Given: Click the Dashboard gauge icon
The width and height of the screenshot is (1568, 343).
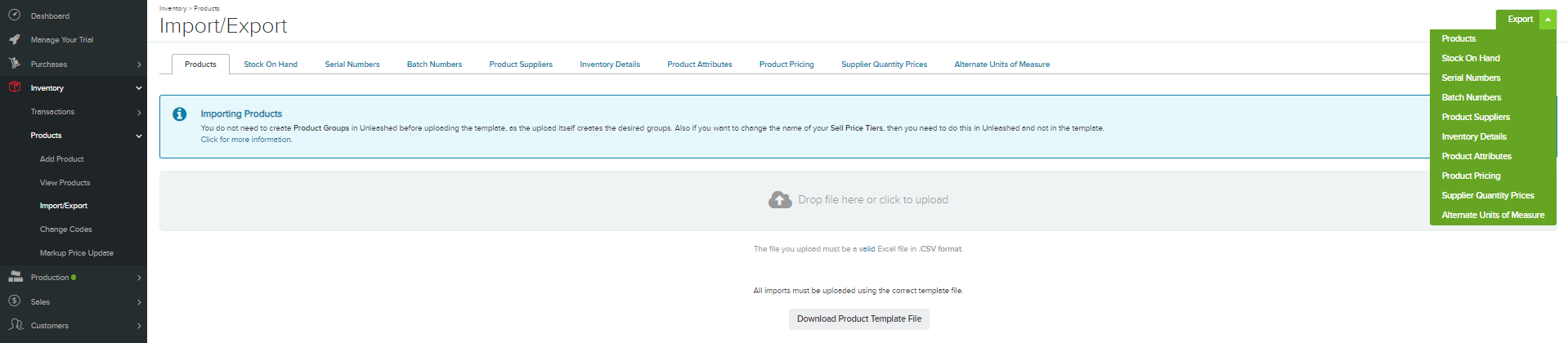Looking at the screenshot, I should pos(14,16).
